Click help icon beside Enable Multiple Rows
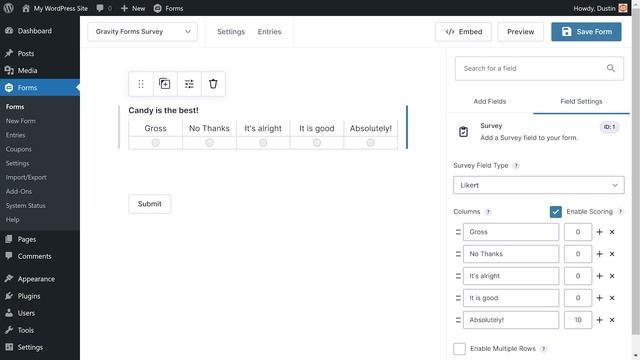Image resolution: width=640 pixels, height=360 pixels. click(543, 349)
